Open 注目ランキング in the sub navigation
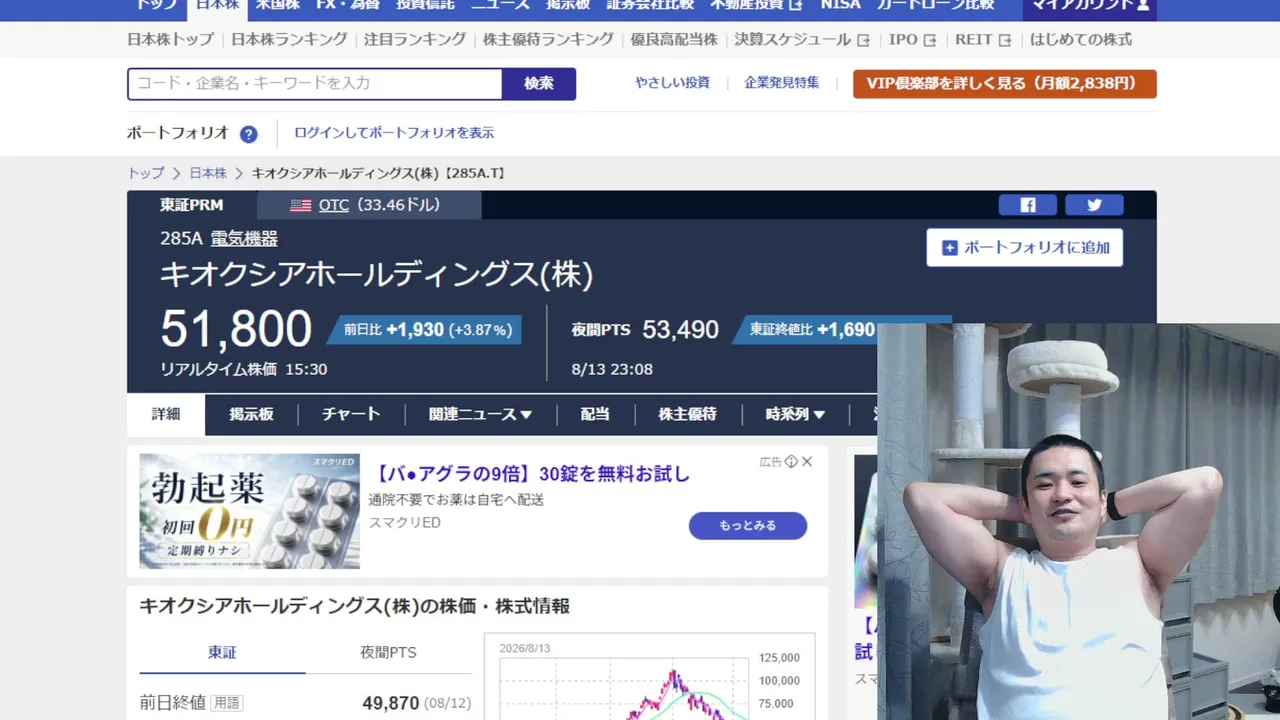Image resolution: width=1280 pixels, height=720 pixels. click(x=415, y=40)
